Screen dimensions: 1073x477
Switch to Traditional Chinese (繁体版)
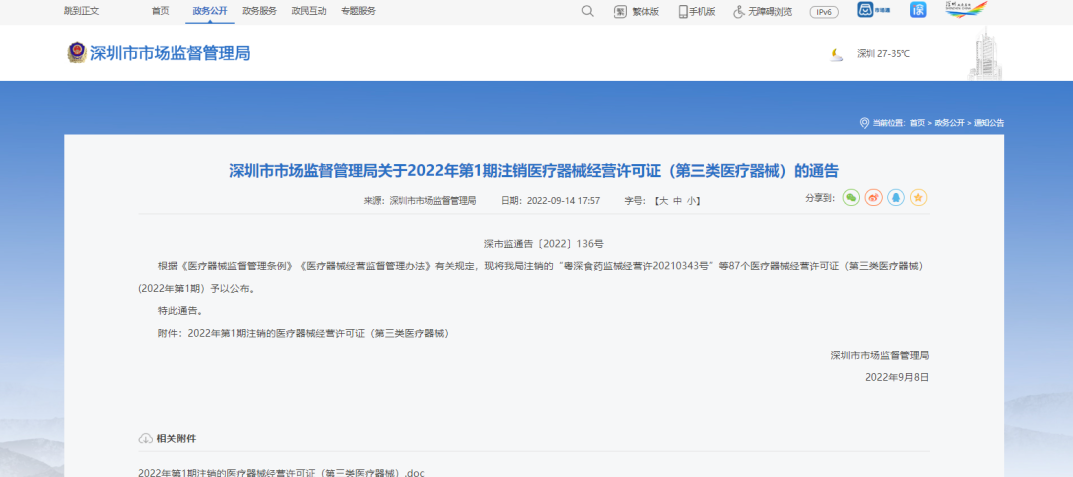point(636,11)
